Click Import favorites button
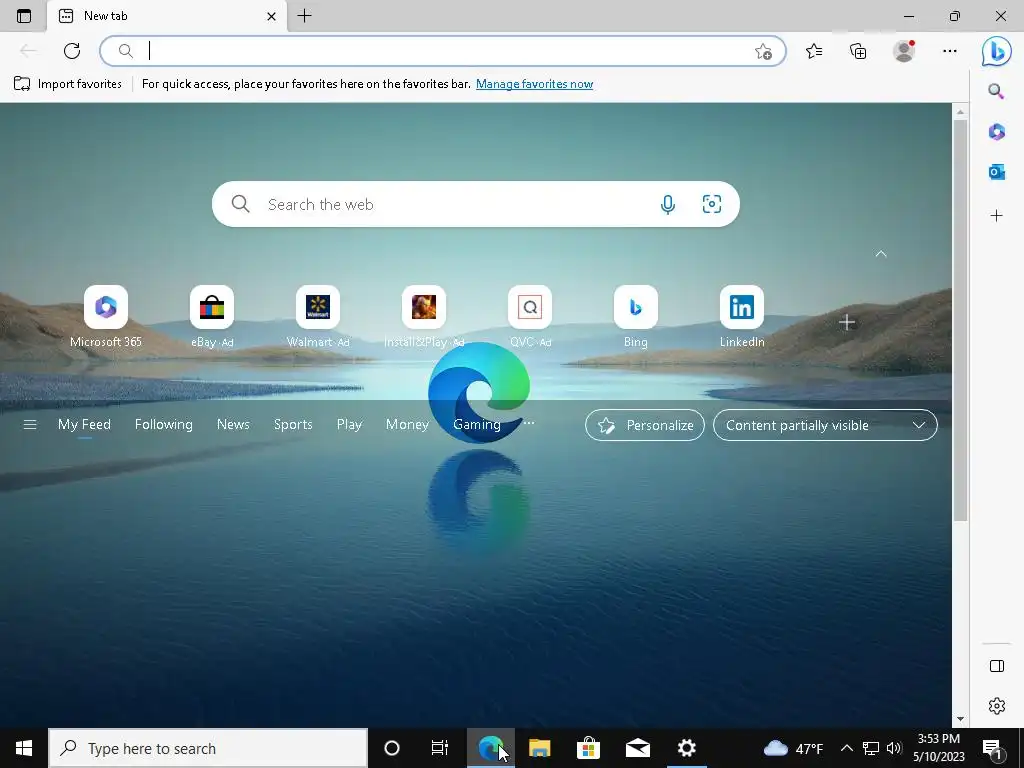1024x768 pixels. tap(67, 84)
